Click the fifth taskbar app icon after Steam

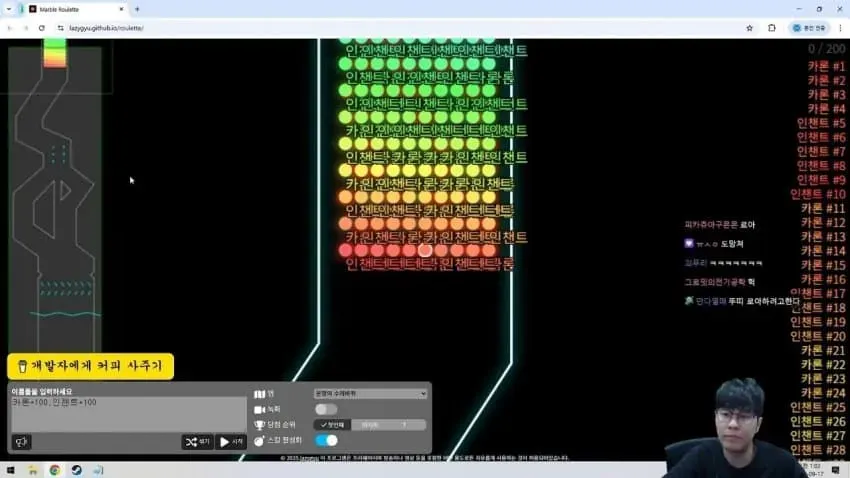click(x=98, y=470)
